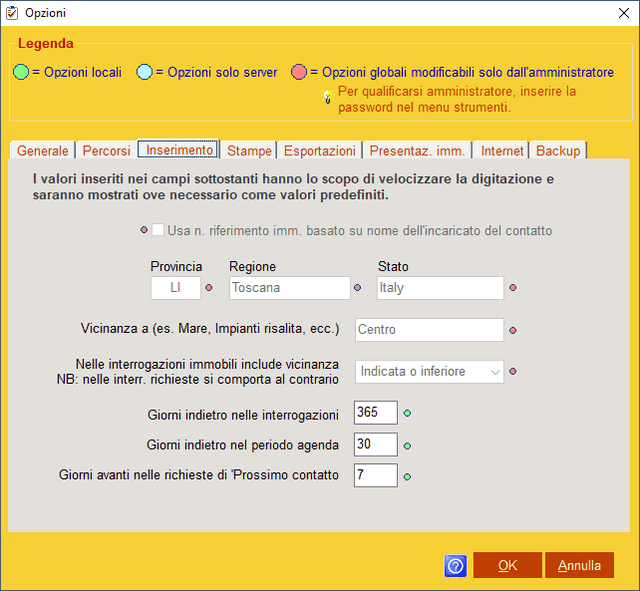The image size is (640, 591).
Task: Click the Prossimo contatto days field
Action: [376, 475]
